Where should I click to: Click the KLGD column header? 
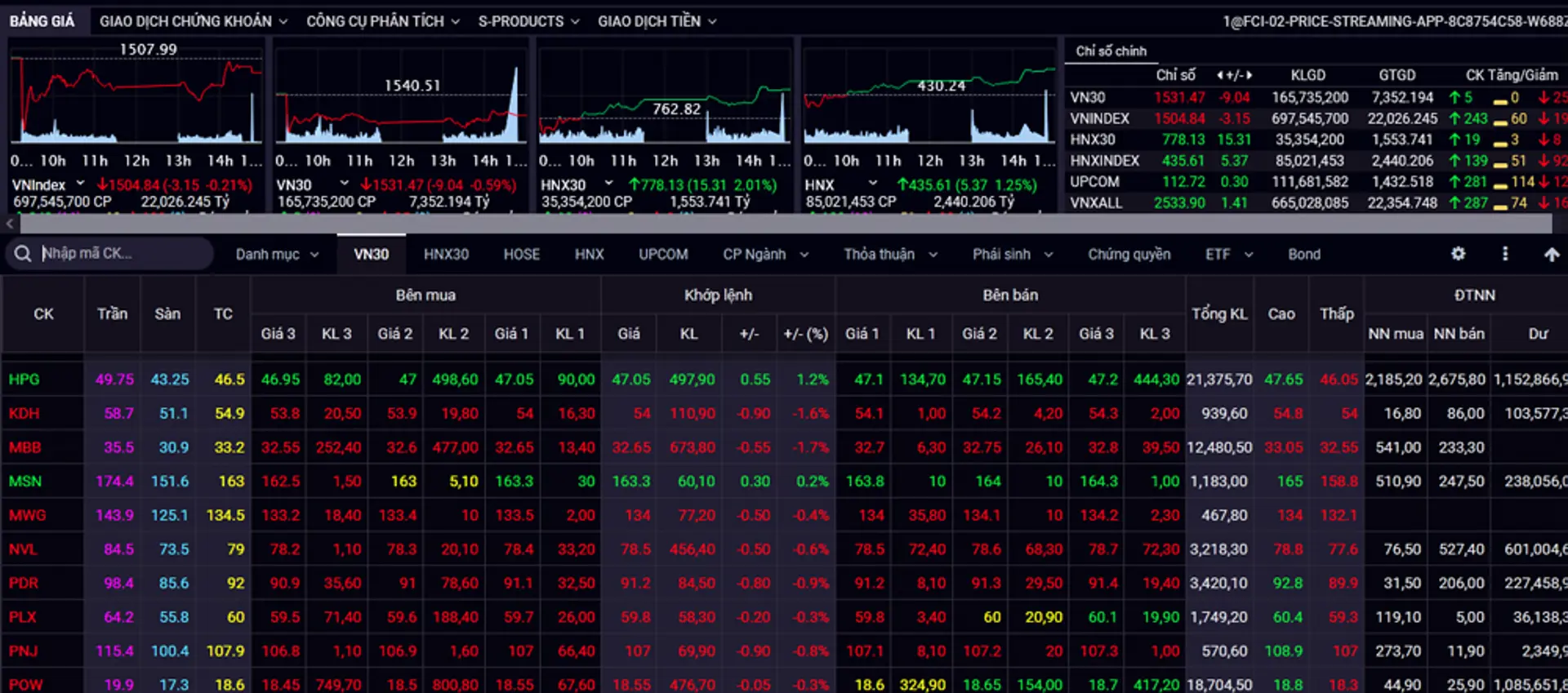(1307, 75)
